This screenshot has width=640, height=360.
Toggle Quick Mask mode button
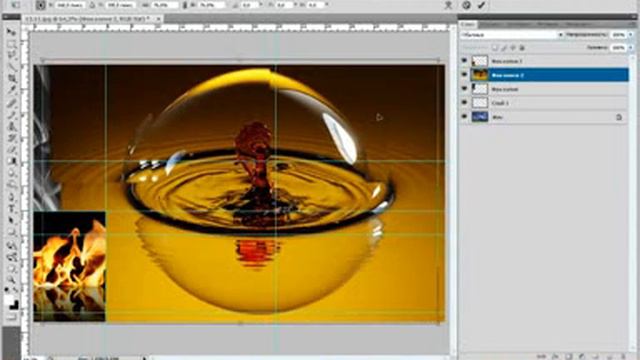click(11, 317)
